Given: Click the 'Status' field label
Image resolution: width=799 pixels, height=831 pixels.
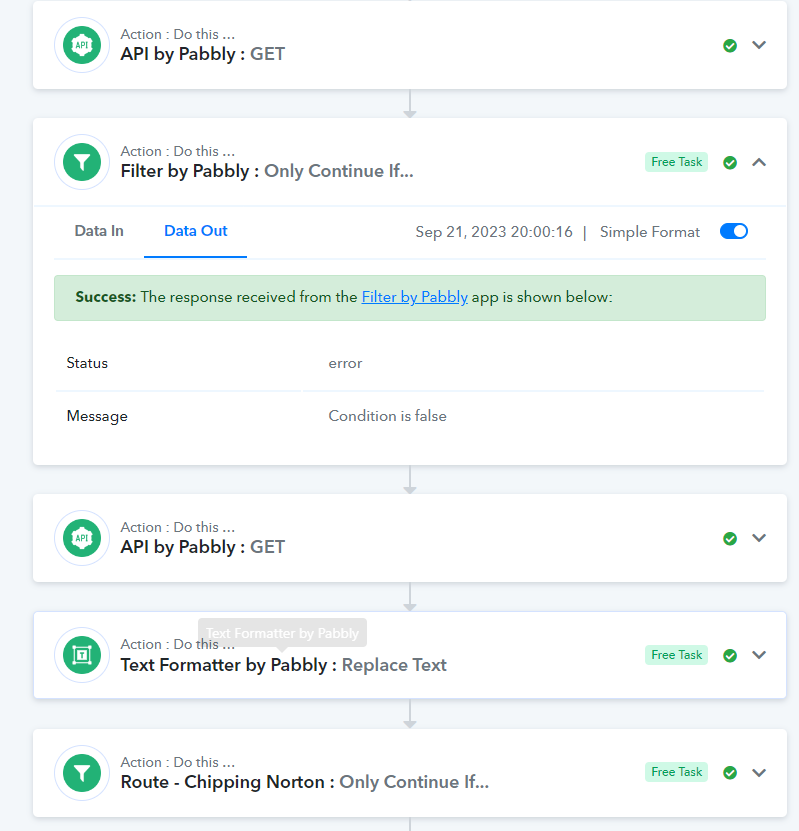Looking at the screenshot, I should tap(87, 363).
